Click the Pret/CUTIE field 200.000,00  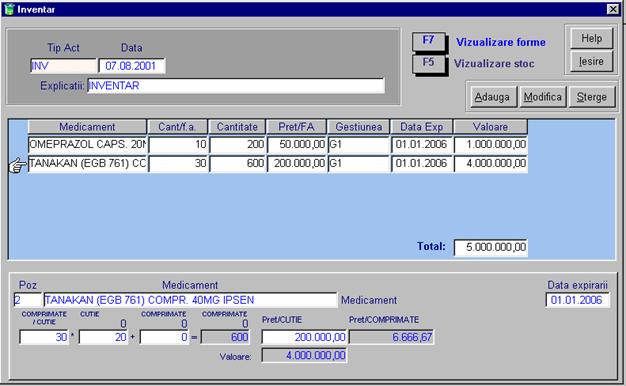point(304,337)
